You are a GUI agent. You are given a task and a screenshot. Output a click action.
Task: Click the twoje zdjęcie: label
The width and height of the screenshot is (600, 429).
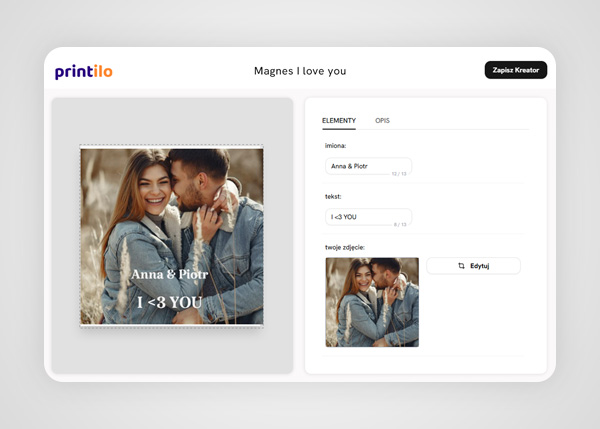(345, 247)
